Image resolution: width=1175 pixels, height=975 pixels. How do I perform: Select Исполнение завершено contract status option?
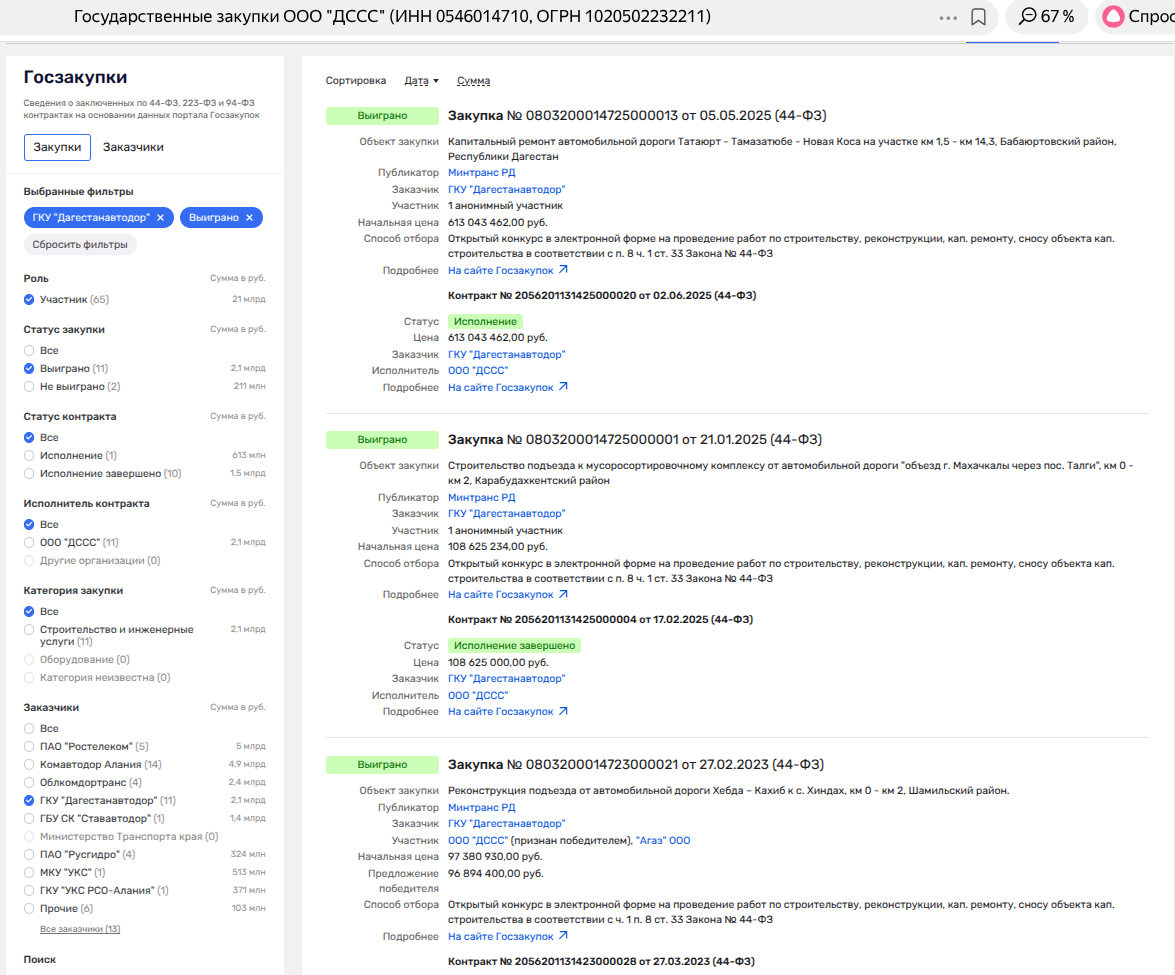point(30,474)
